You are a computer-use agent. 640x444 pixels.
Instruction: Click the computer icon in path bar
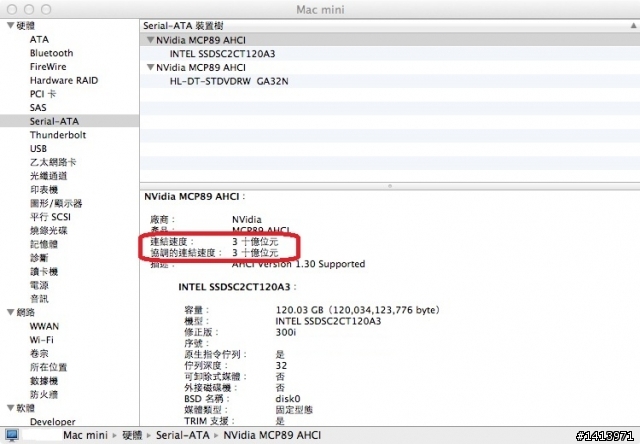(x=12, y=435)
